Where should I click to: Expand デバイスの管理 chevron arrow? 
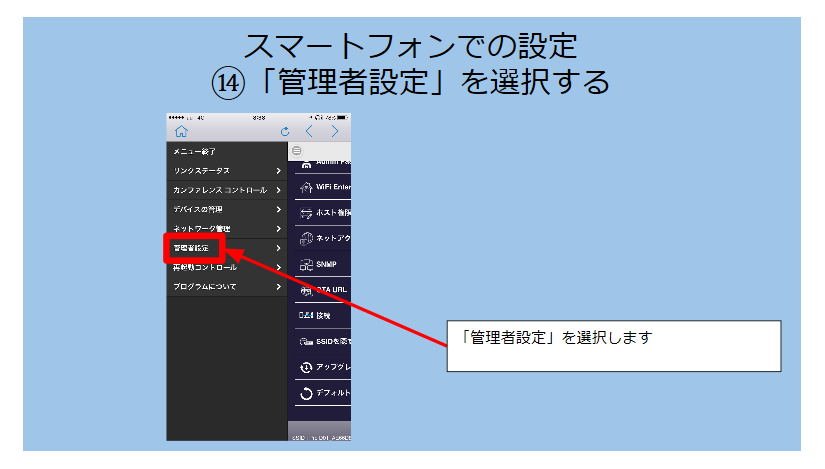(x=278, y=210)
